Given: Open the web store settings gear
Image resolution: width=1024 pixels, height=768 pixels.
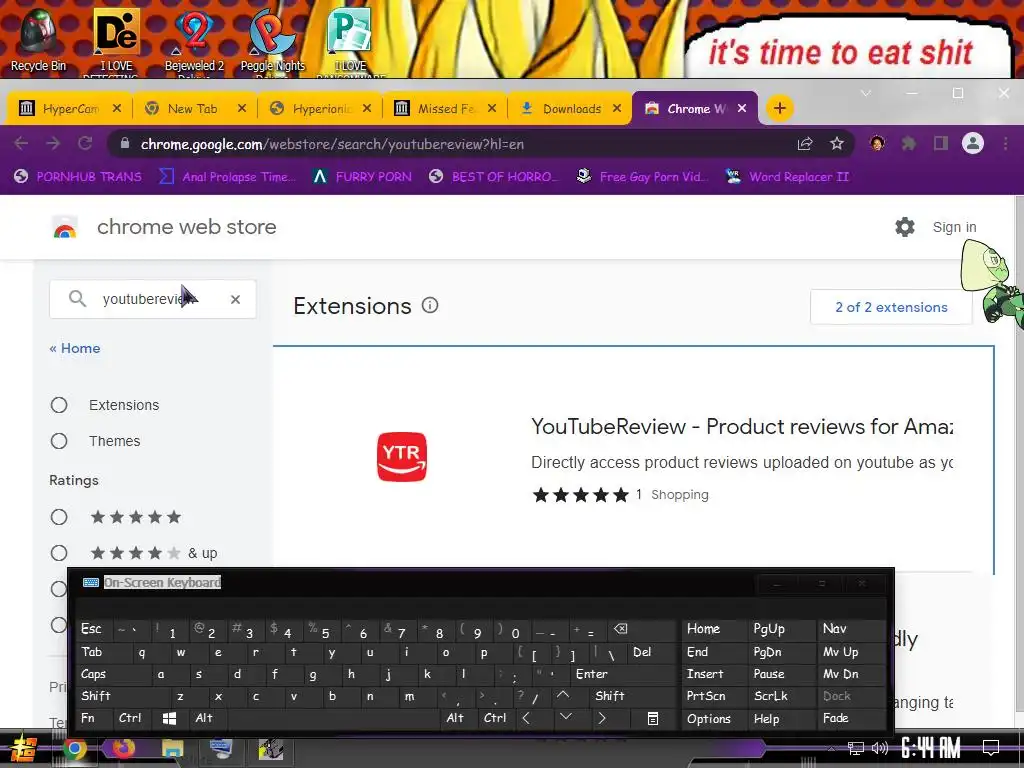Looking at the screenshot, I should pos(904,227).
